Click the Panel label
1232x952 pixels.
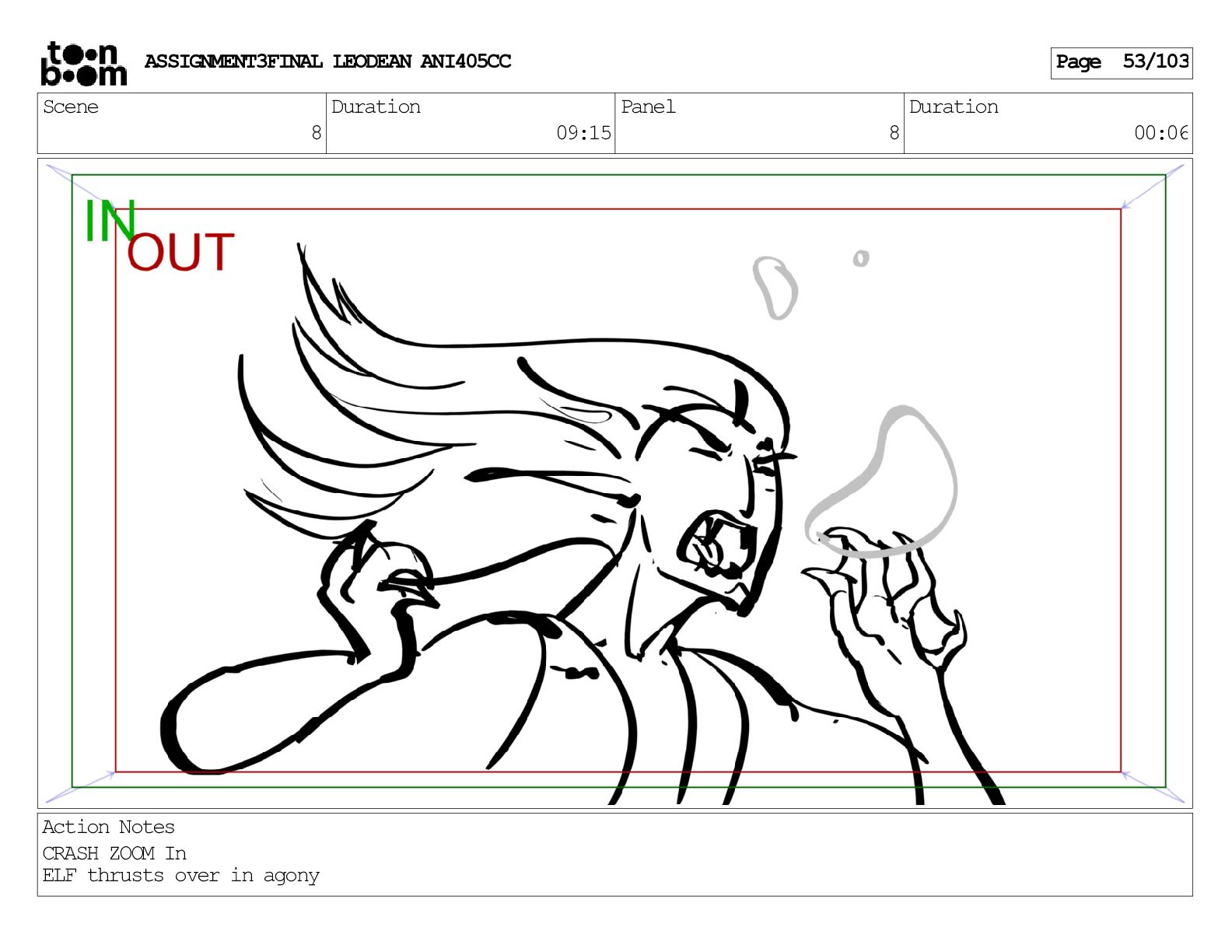pyautogui.click(x=648, y=107)
